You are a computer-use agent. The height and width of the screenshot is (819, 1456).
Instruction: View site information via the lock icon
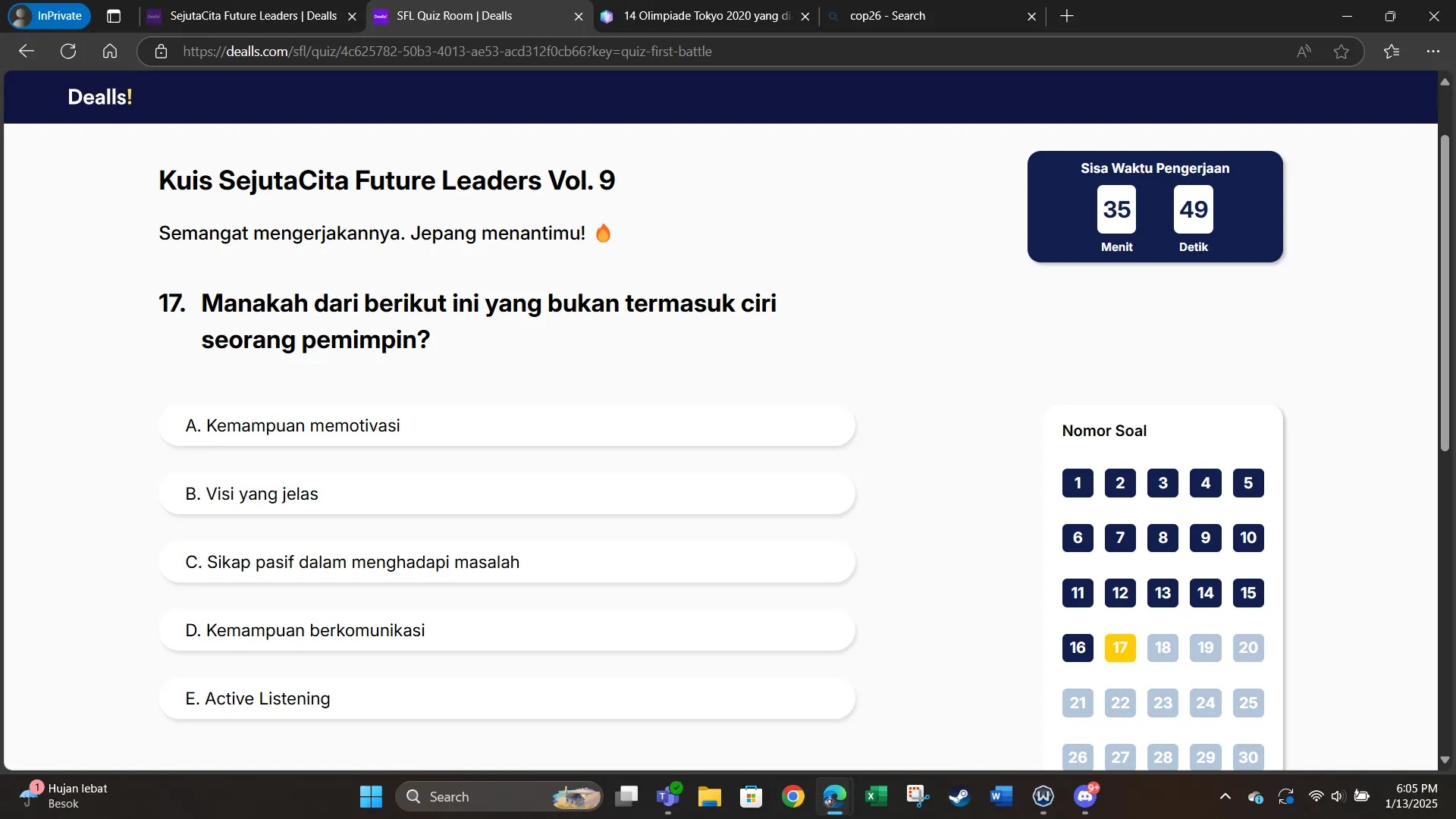(x=160, y=52)
